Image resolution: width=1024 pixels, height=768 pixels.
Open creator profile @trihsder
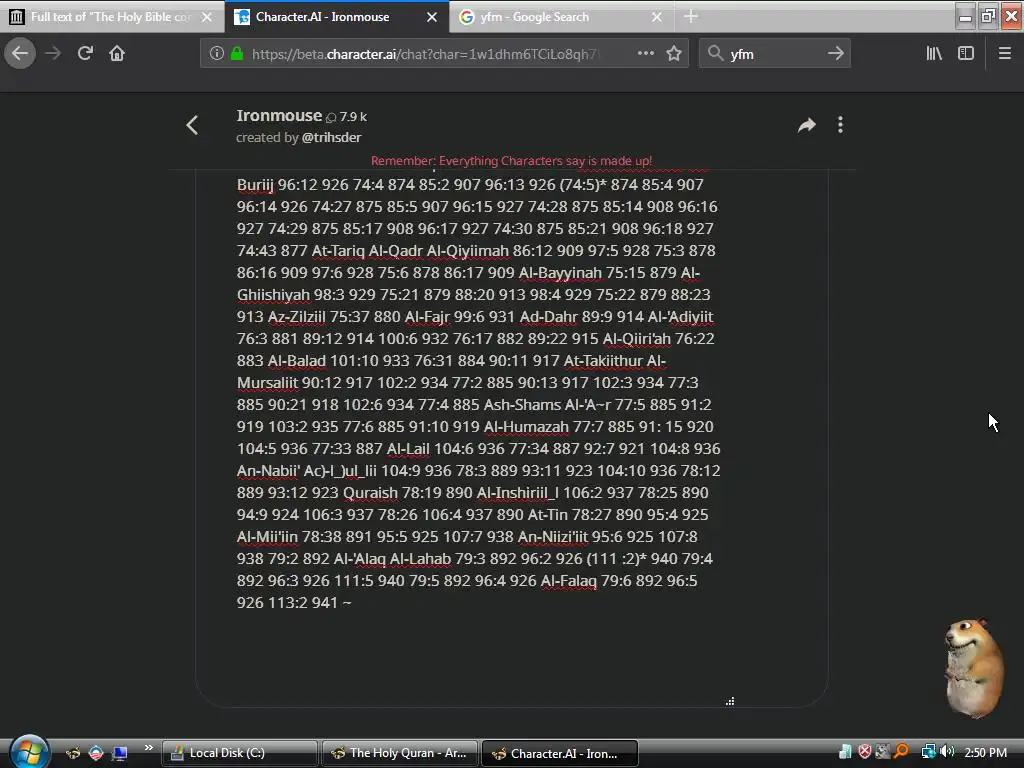tap(331, 138)
